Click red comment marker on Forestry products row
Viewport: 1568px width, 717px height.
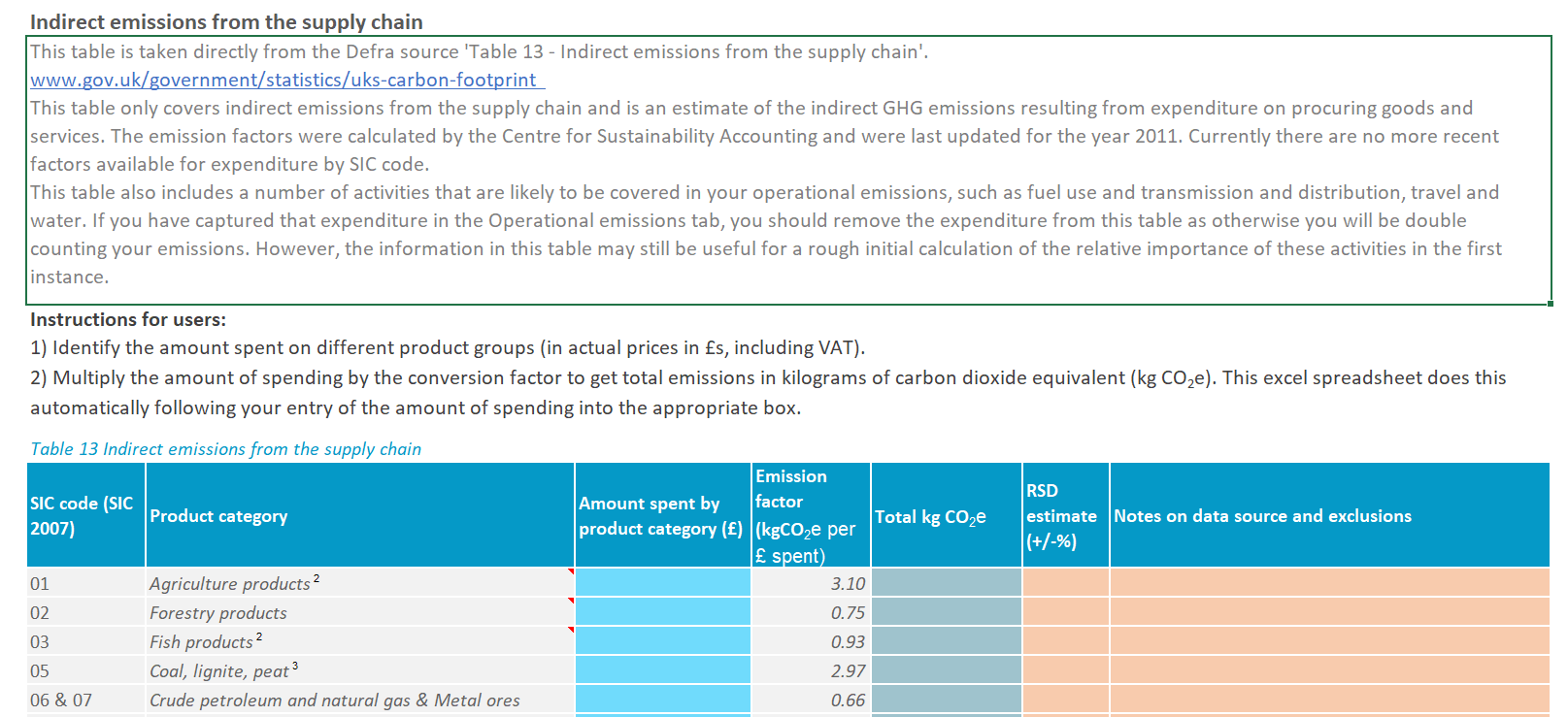pos(571,601)
